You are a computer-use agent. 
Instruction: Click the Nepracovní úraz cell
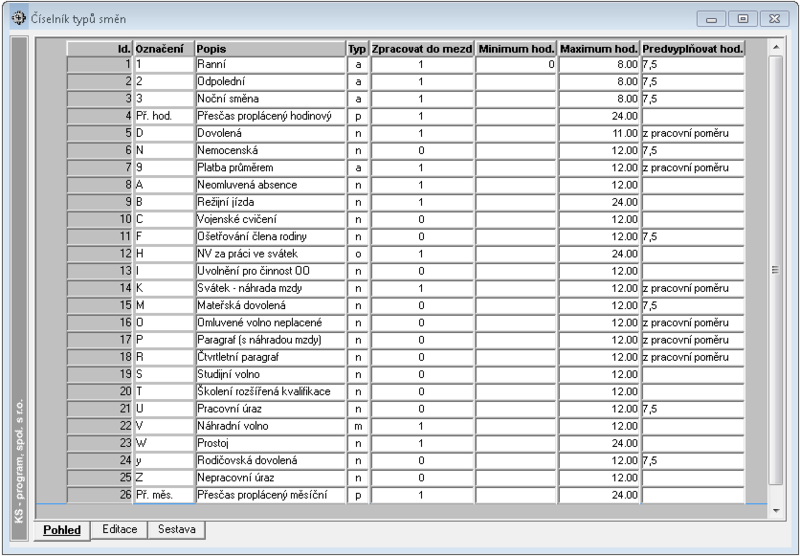[270, 478]
